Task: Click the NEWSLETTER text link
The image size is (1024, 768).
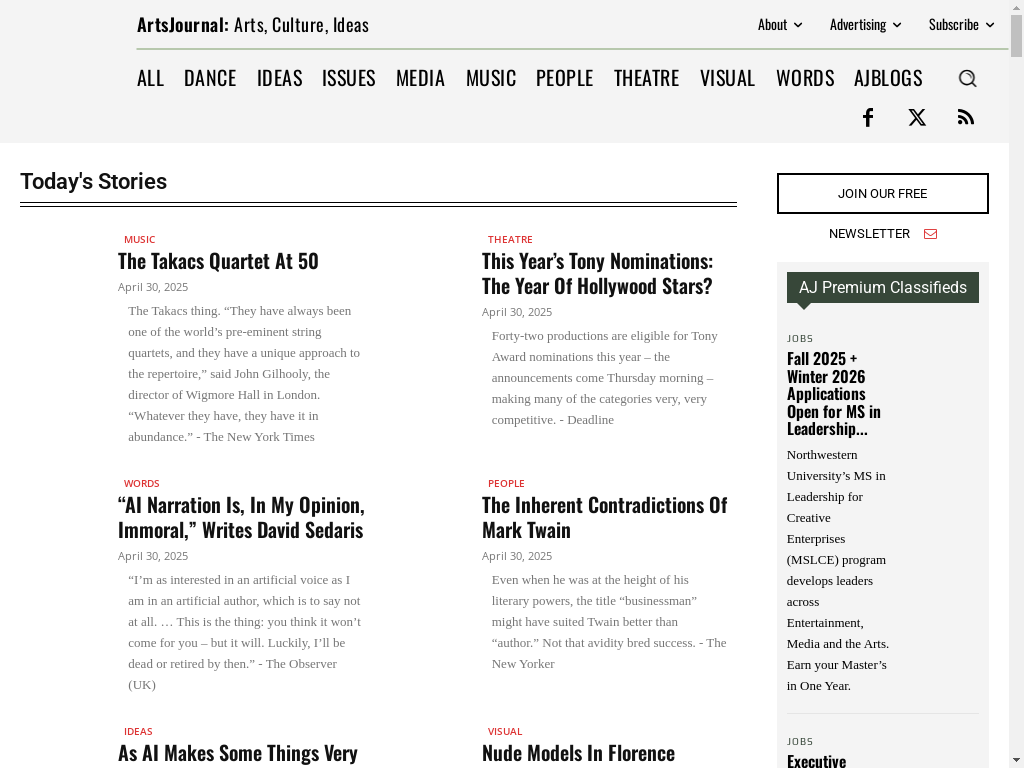Action: click(x=869, y=234)
